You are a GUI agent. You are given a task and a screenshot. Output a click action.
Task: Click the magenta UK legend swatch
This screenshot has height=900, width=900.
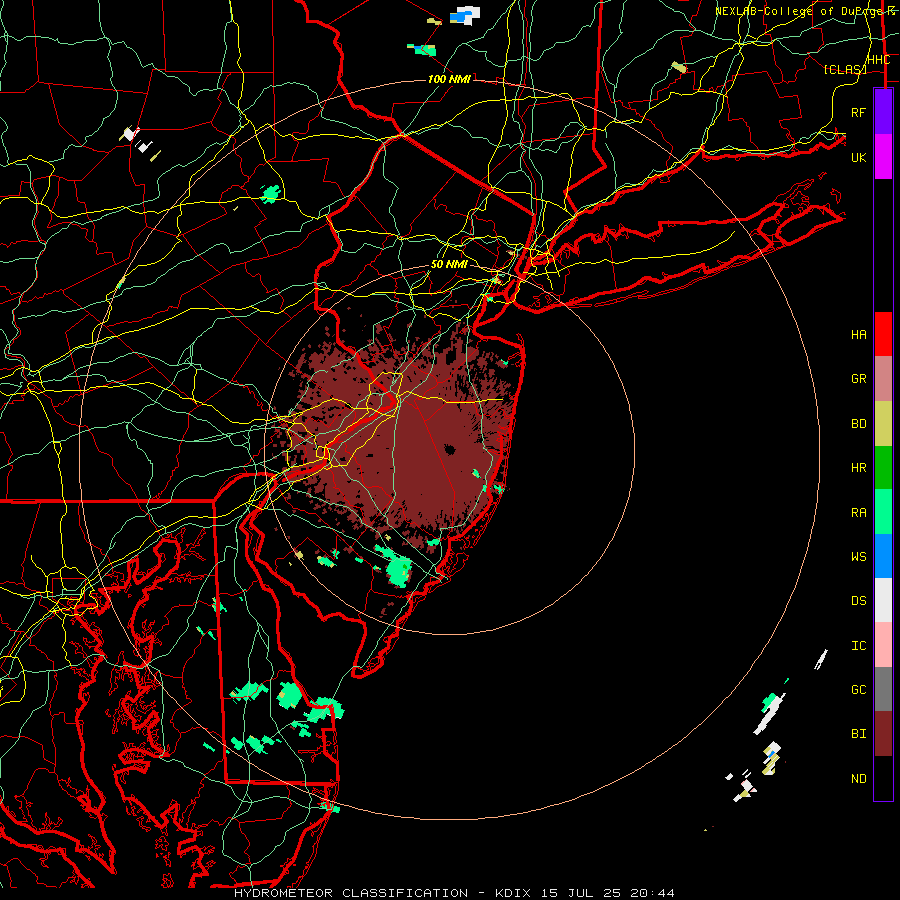pos(883,157)
